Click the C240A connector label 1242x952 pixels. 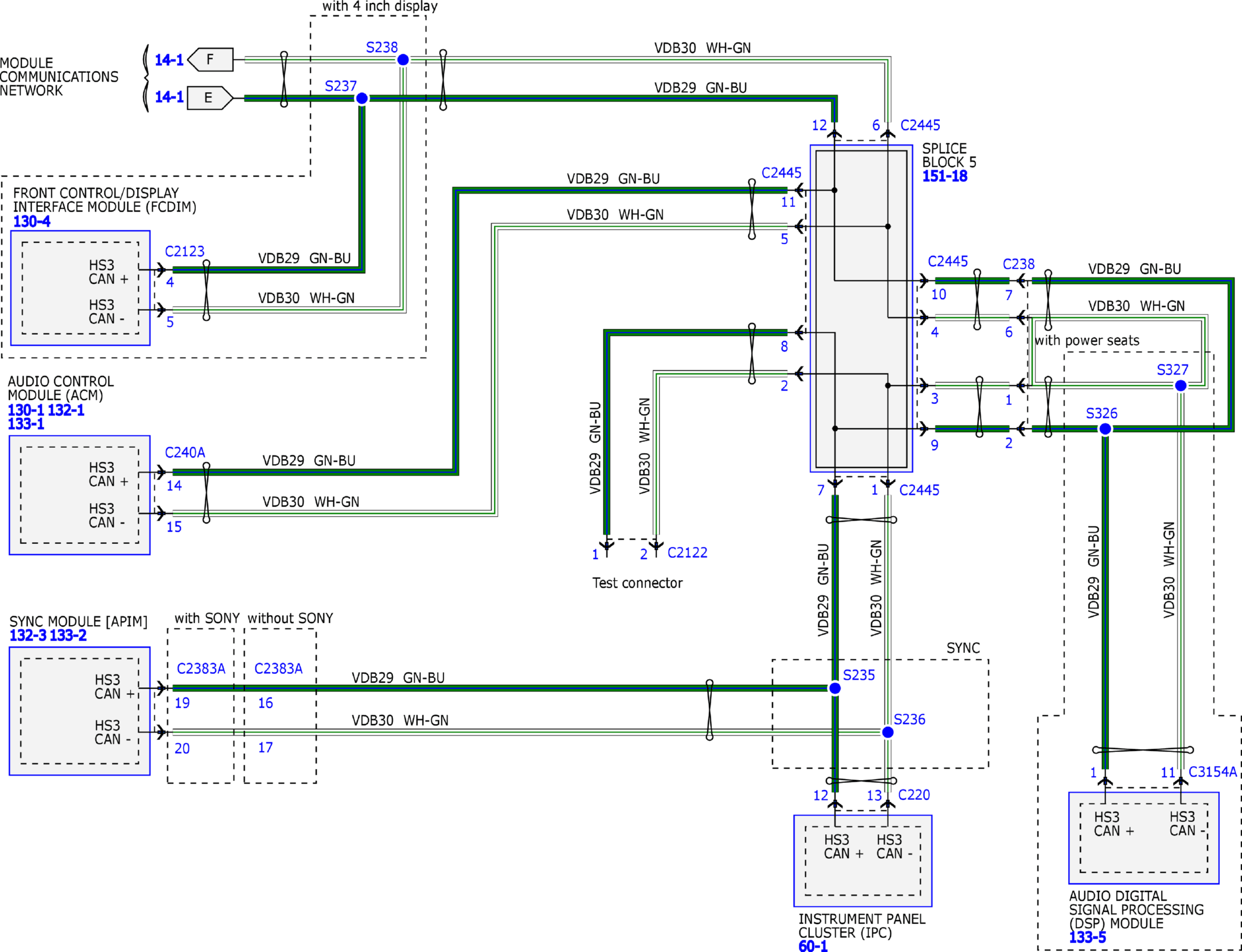[x=185, y=452]
